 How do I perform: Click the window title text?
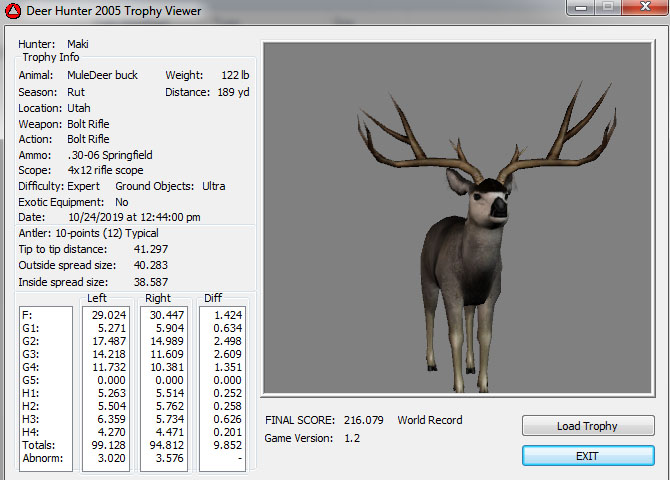tap(115, 12)
